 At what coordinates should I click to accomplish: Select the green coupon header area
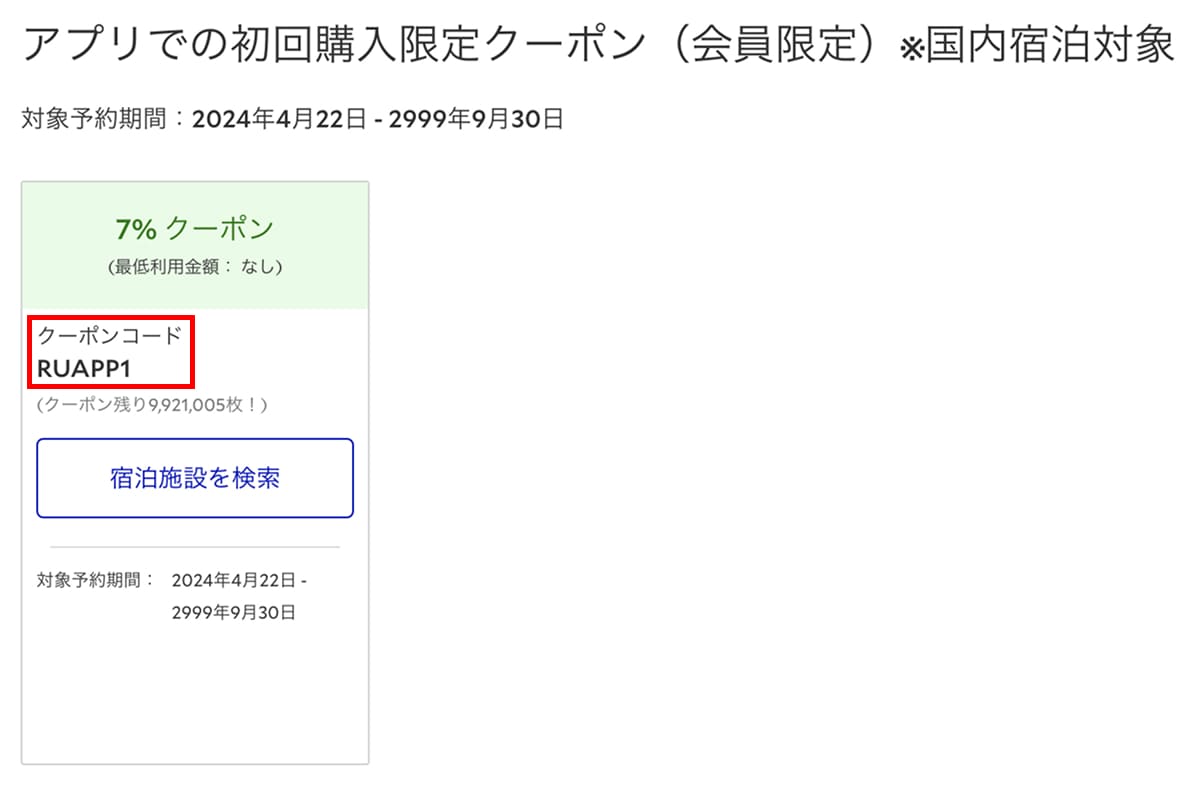point(194,243)
